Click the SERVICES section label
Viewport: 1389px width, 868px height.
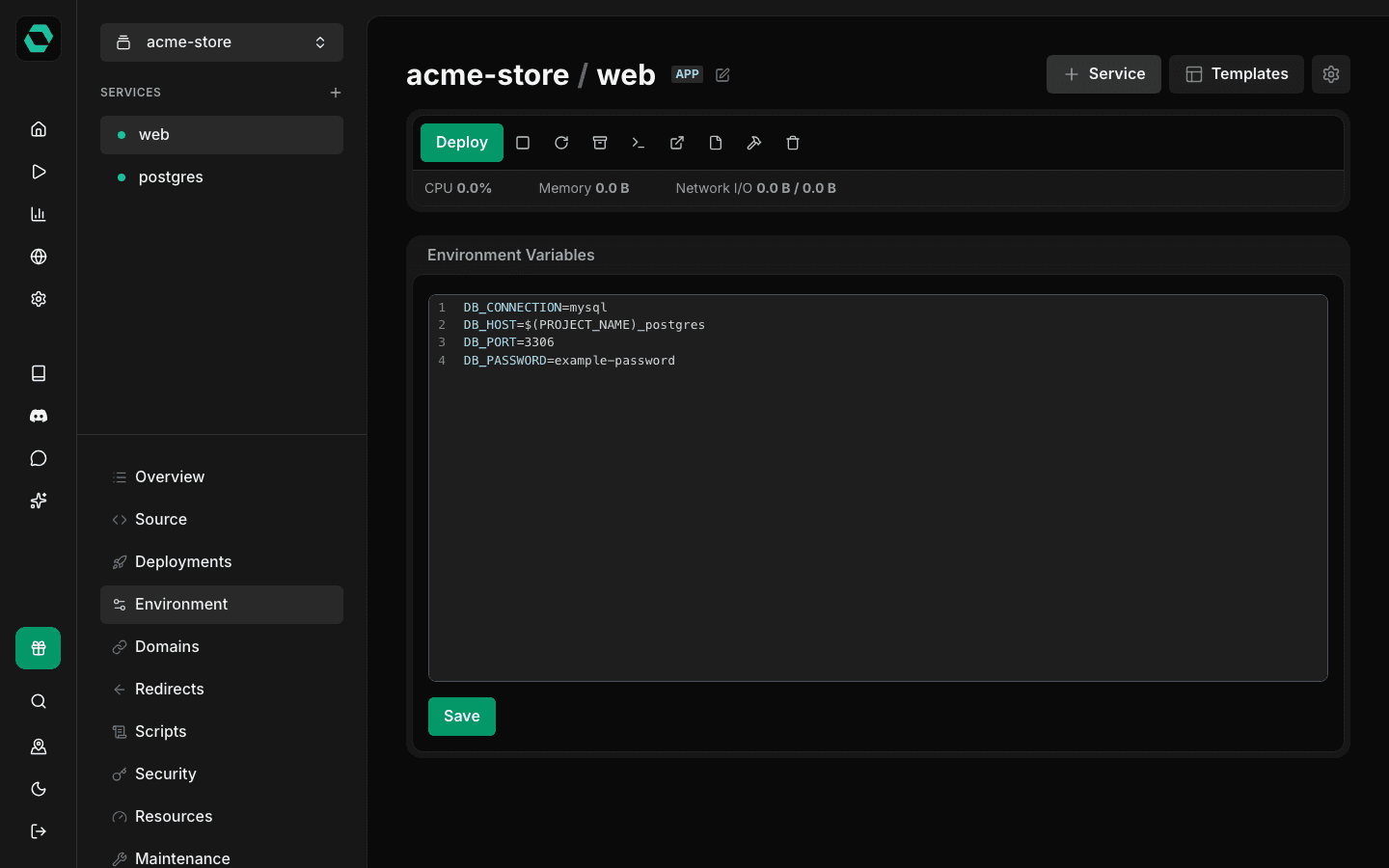130,93
